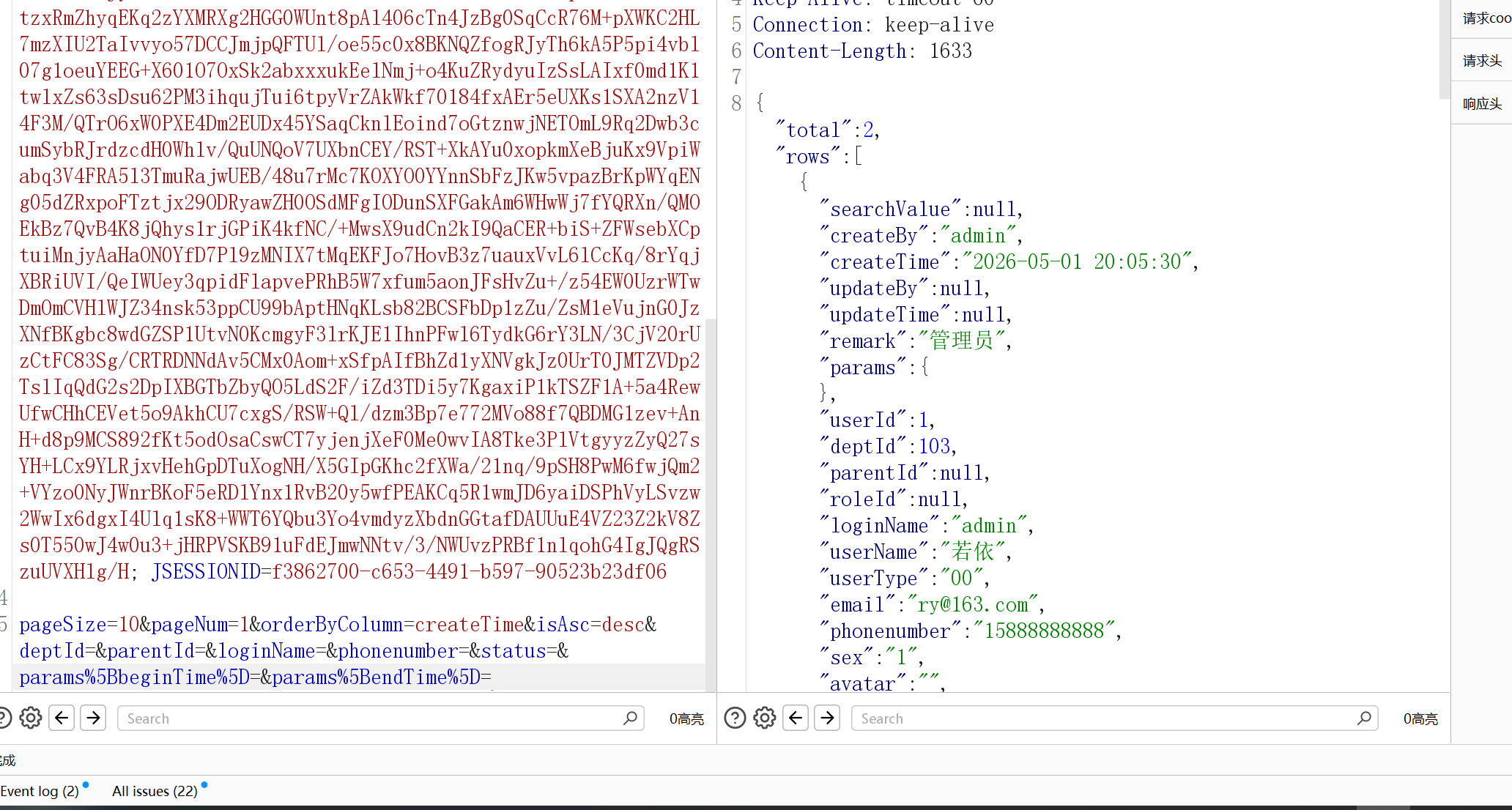Viewport: 1512px width, 810px height.
Task: Go to next match in request search
Action: pos(93,718)
